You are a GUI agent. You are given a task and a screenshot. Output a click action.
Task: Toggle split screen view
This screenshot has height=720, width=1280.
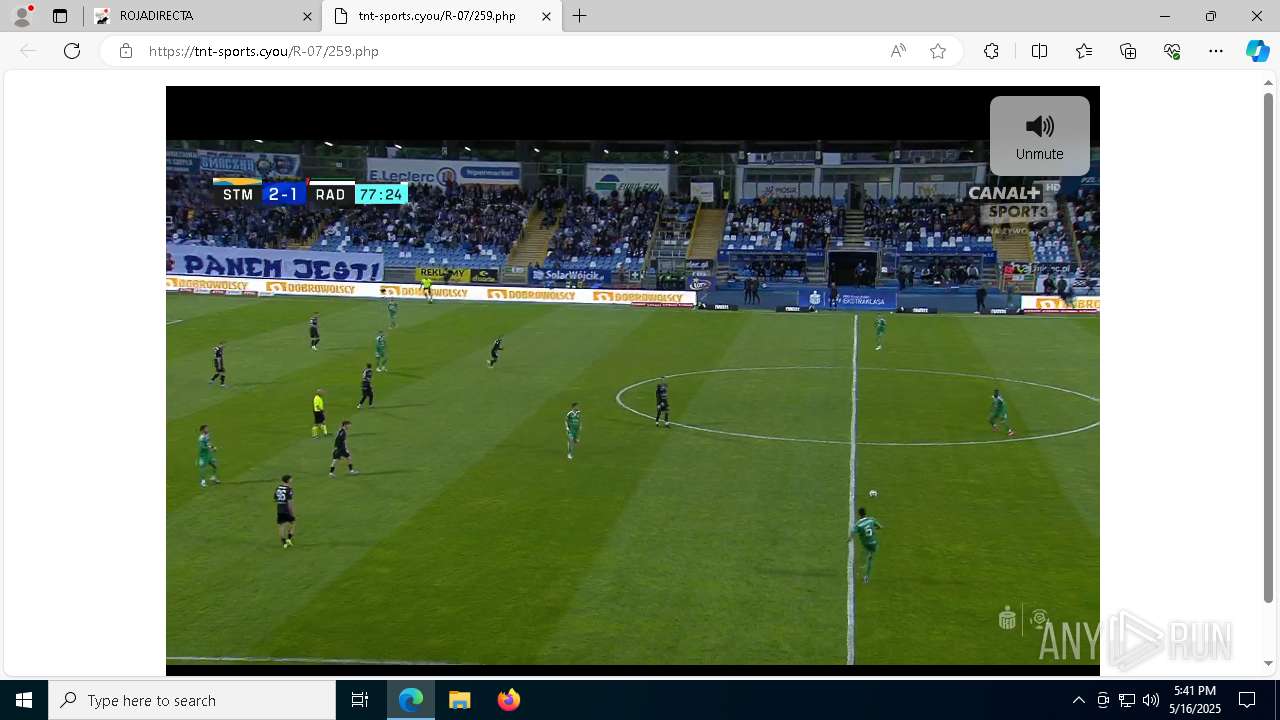pos(1039,51)
